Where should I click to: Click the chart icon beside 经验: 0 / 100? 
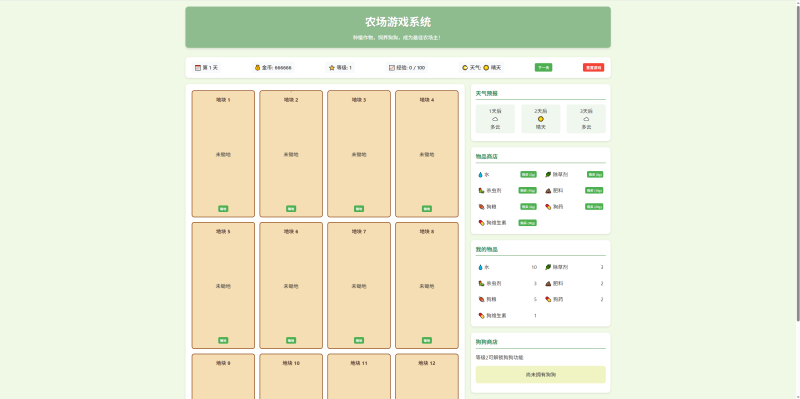392,67
